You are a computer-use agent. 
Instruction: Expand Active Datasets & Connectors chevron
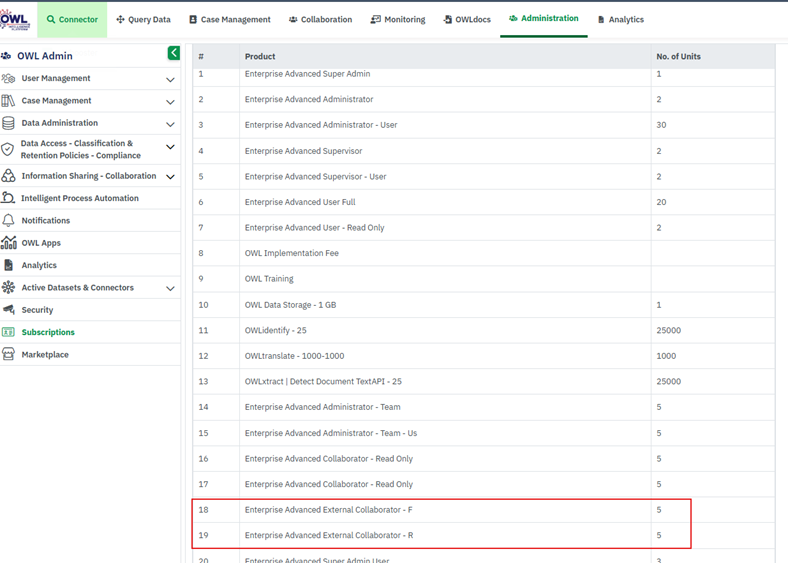170,288
